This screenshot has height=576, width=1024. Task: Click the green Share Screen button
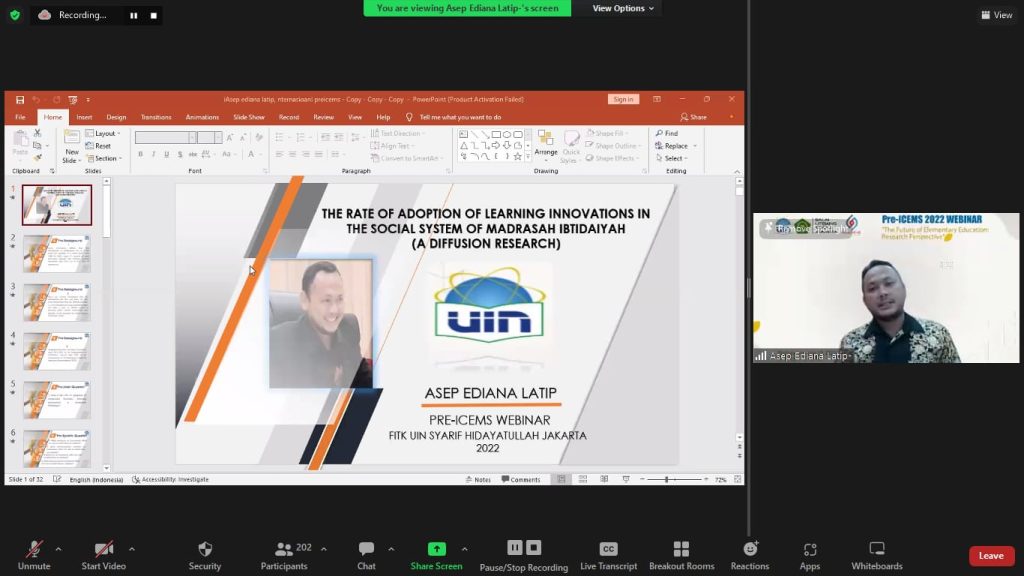click(436, 556)
